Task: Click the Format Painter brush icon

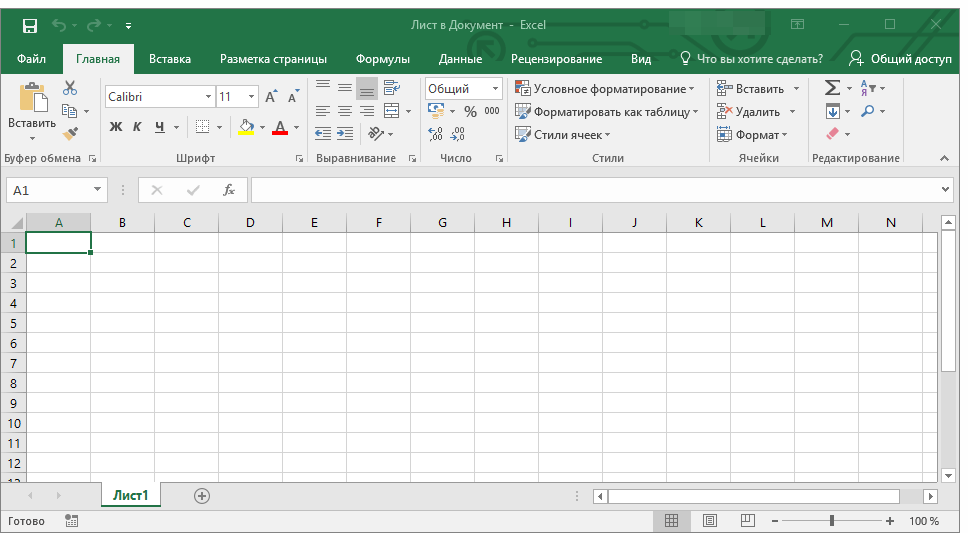Action: point(70,133)
